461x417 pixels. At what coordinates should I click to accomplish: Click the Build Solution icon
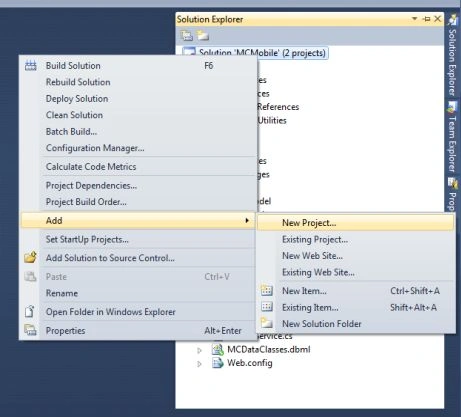coord(31,66)
